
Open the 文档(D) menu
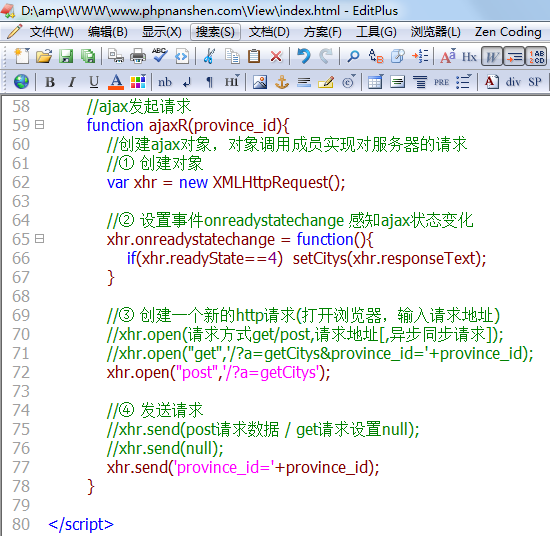269,32
